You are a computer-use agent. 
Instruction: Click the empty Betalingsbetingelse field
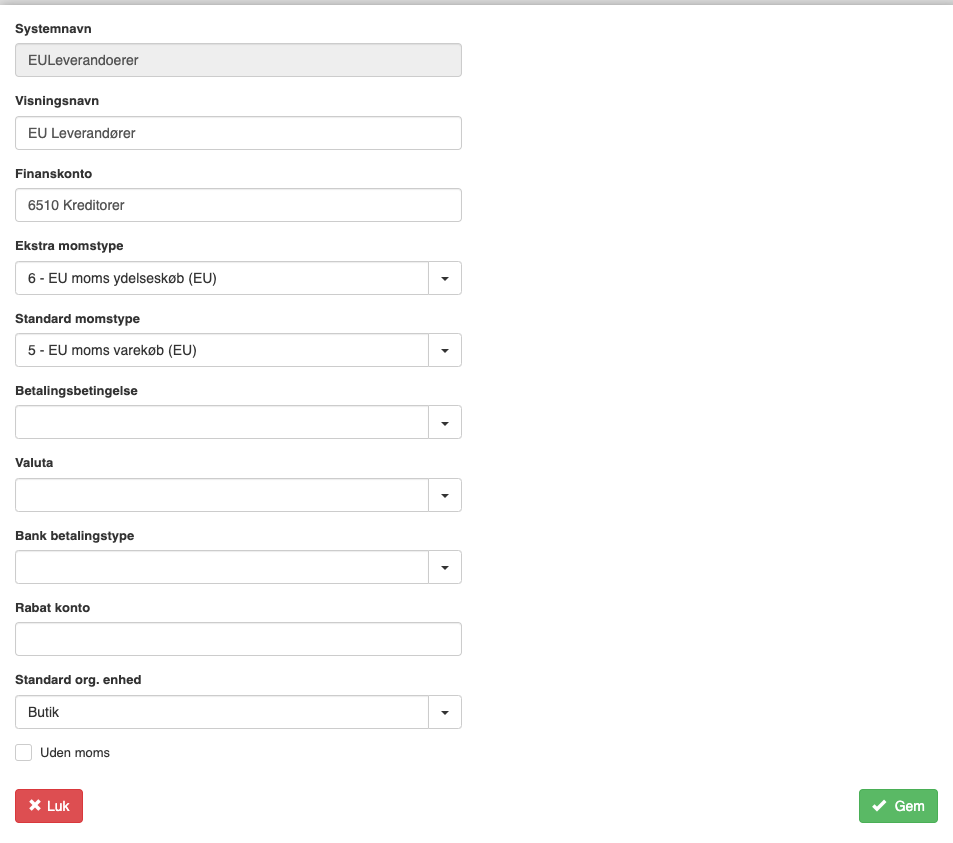pyautogui.click(x=222, y=422)
